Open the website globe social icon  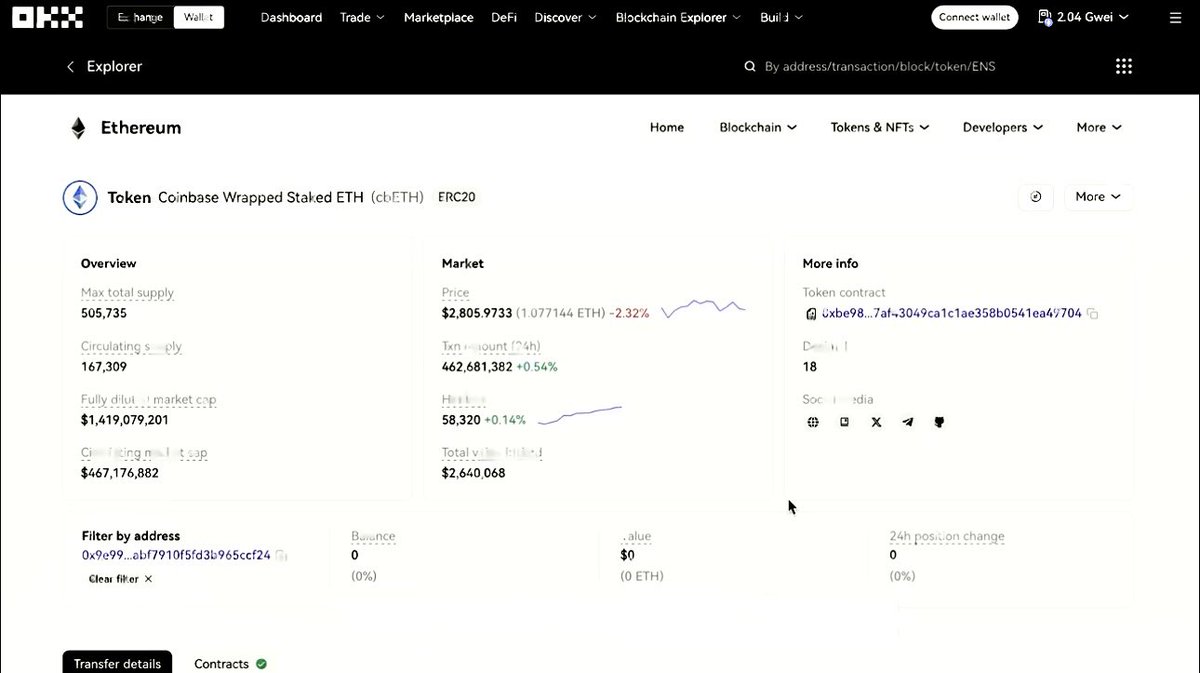813,422
